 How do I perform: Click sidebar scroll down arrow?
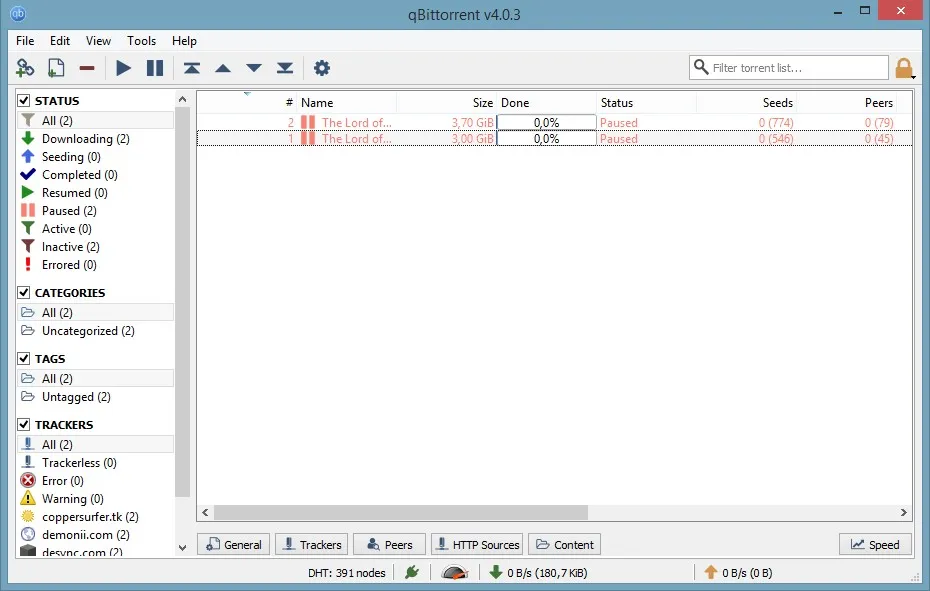182,548
